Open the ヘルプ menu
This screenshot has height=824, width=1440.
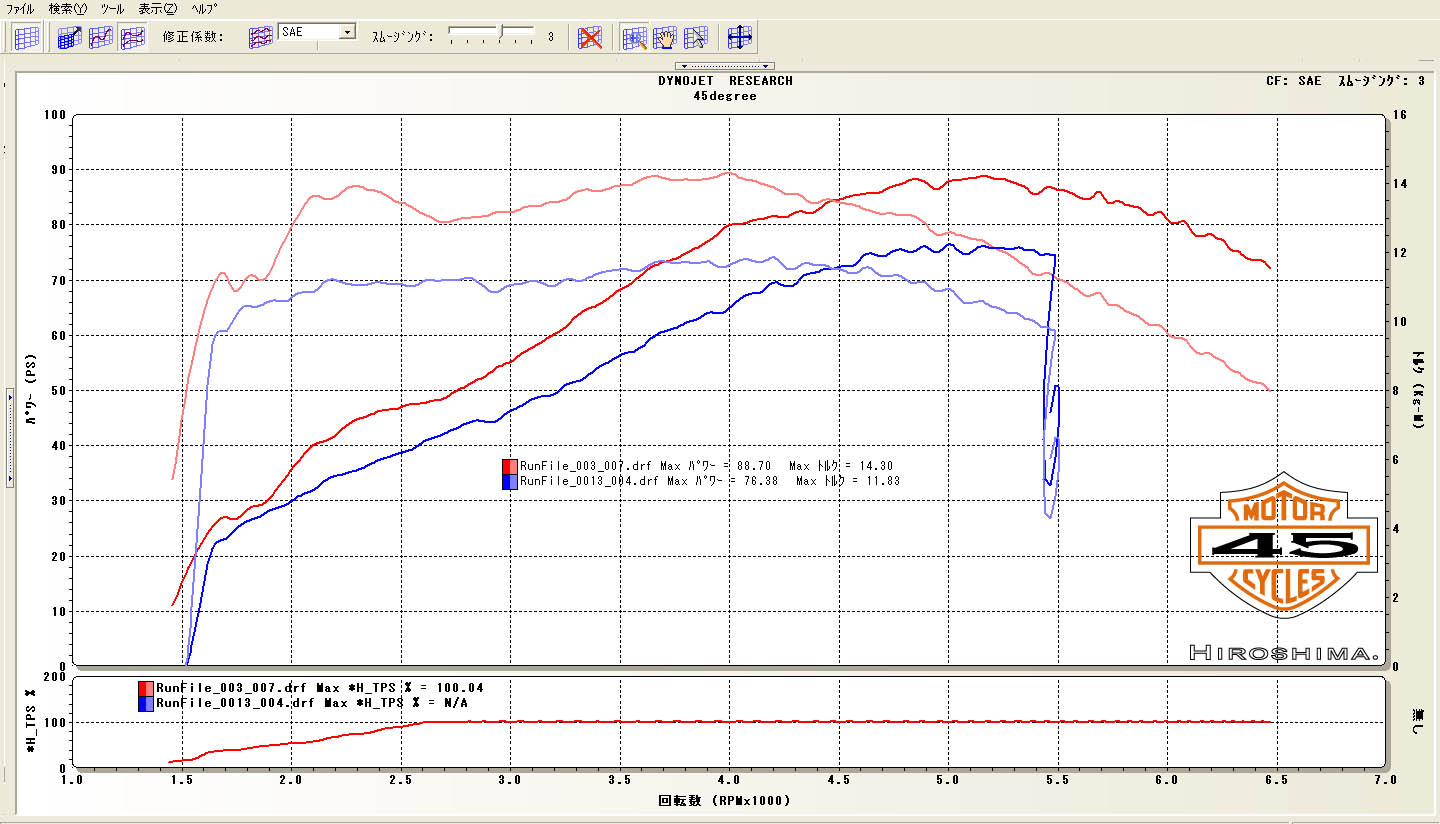[203, 8]
